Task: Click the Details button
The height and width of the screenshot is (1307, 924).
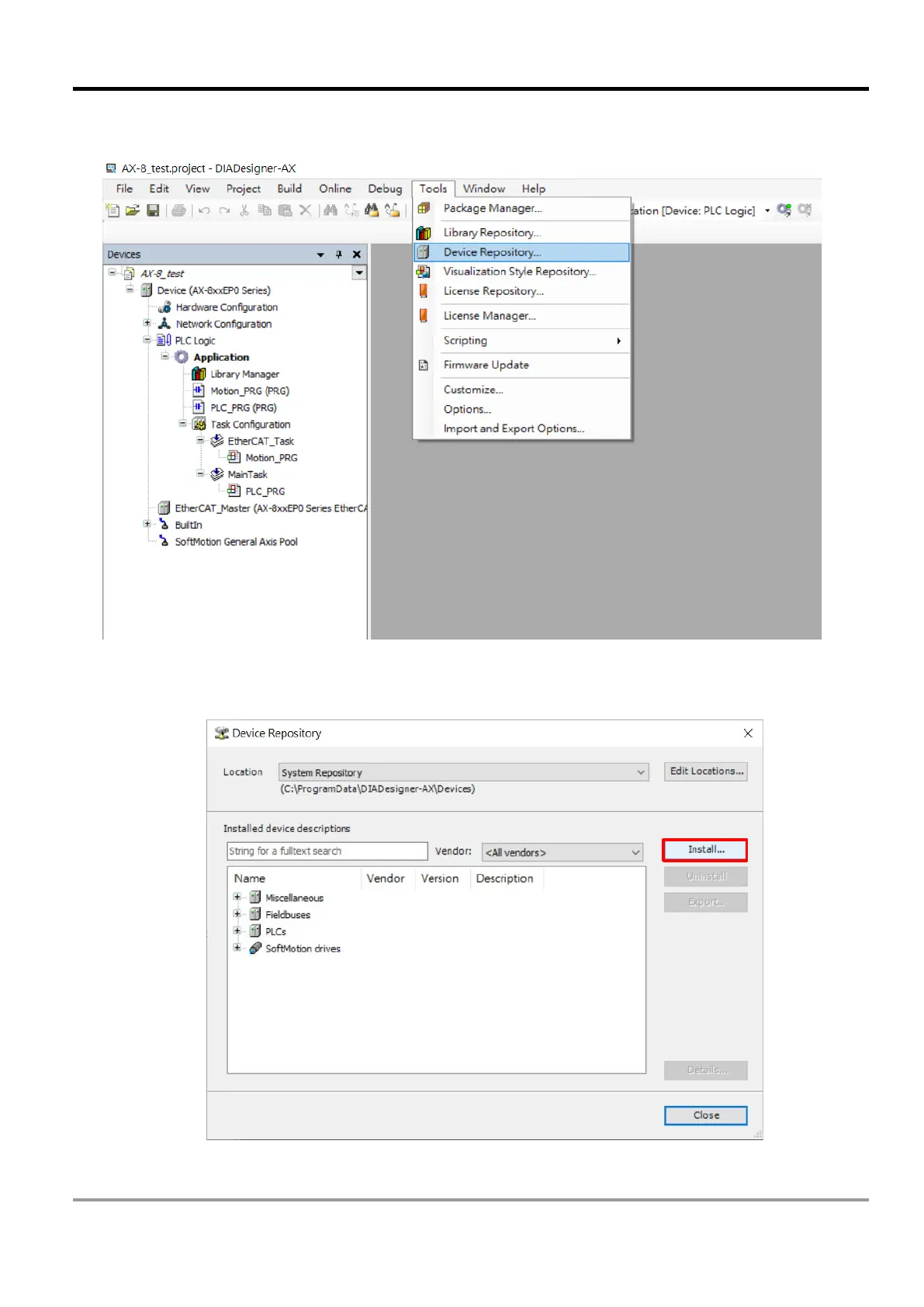Action: (706, 1070)
